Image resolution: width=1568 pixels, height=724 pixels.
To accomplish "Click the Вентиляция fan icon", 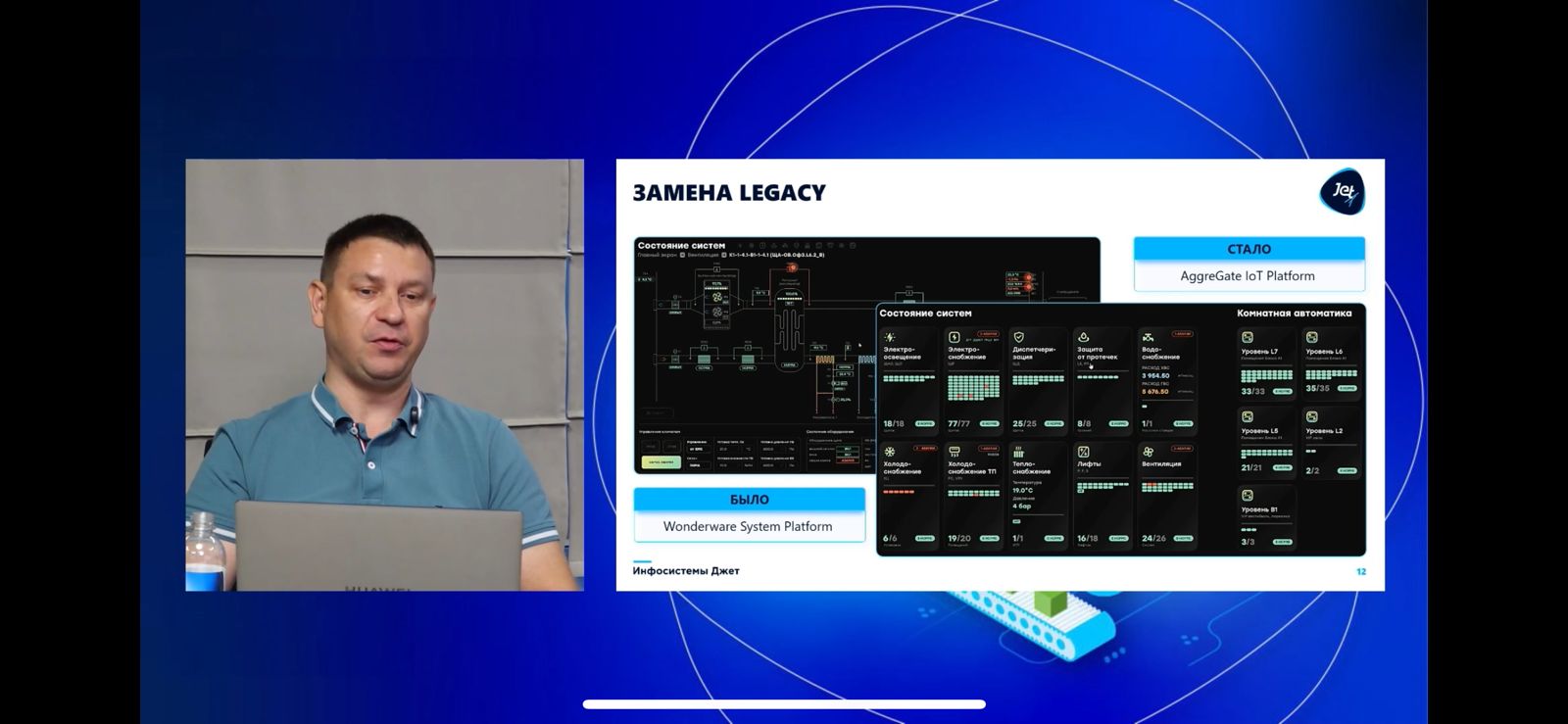I will pyautogui.click(x=1149, y=452).
